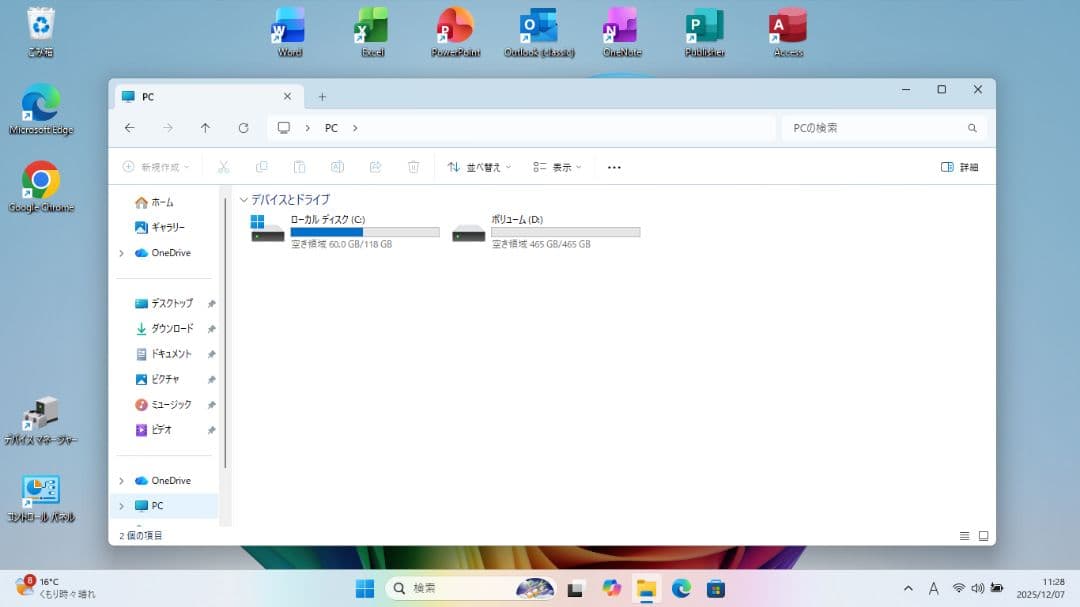The width and height of the screenshot is (1080, 607).
Task: Open the 並べ替え sort dropdown
Action: click(480, 167)
